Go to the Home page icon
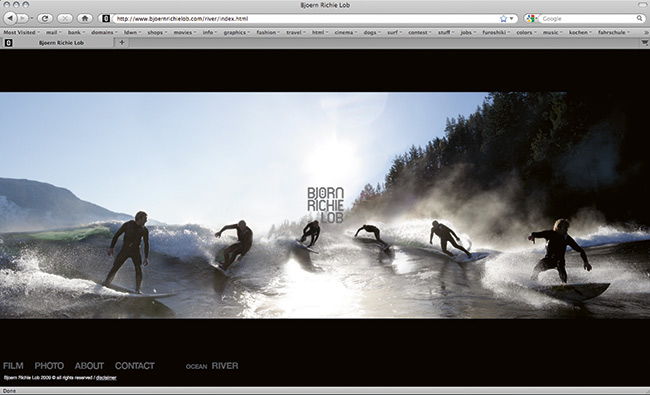The height and width of the screenshot is (395, 650). (x=85, y=18)
